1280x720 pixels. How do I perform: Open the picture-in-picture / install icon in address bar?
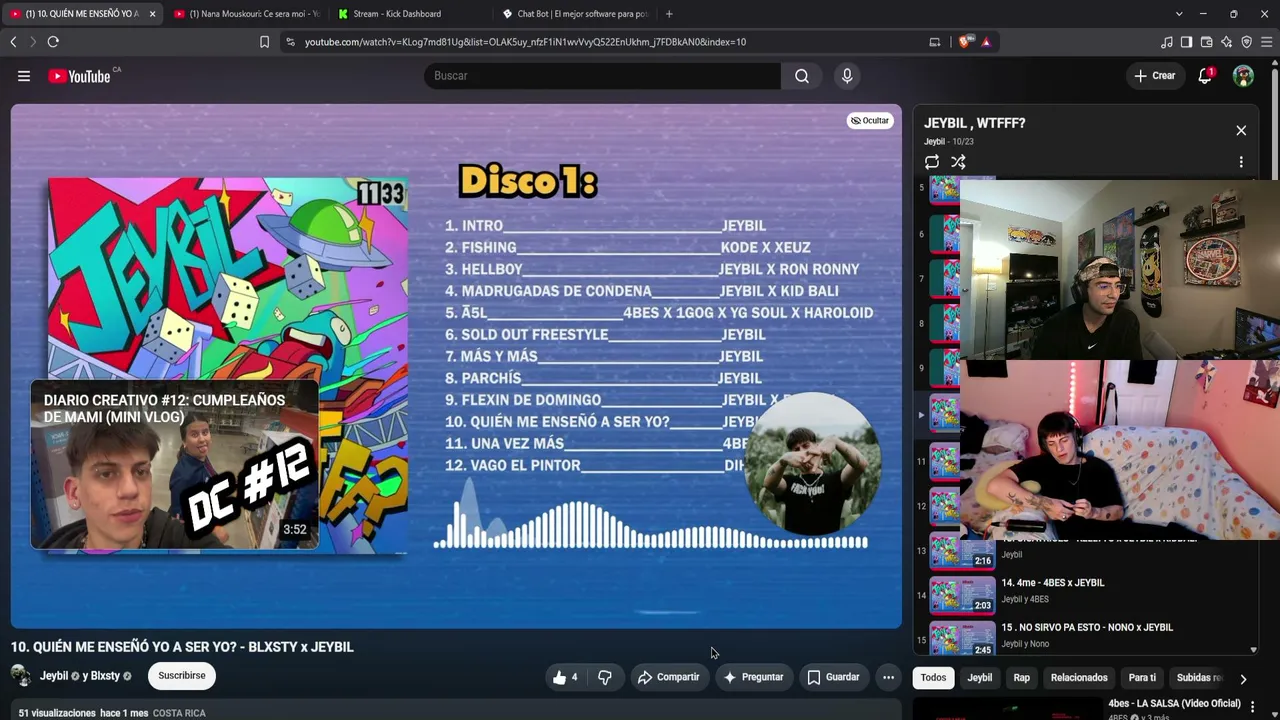[x=935, y=42]
